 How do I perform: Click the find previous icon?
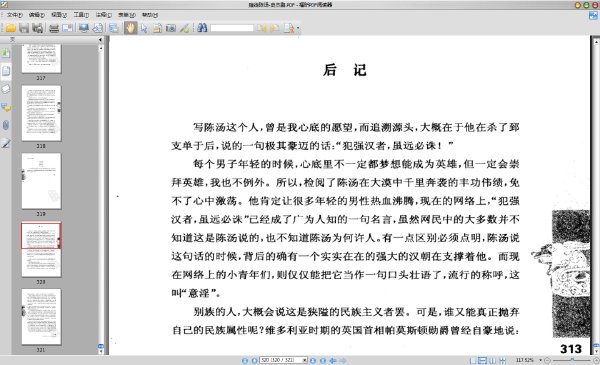click(261, 28)
